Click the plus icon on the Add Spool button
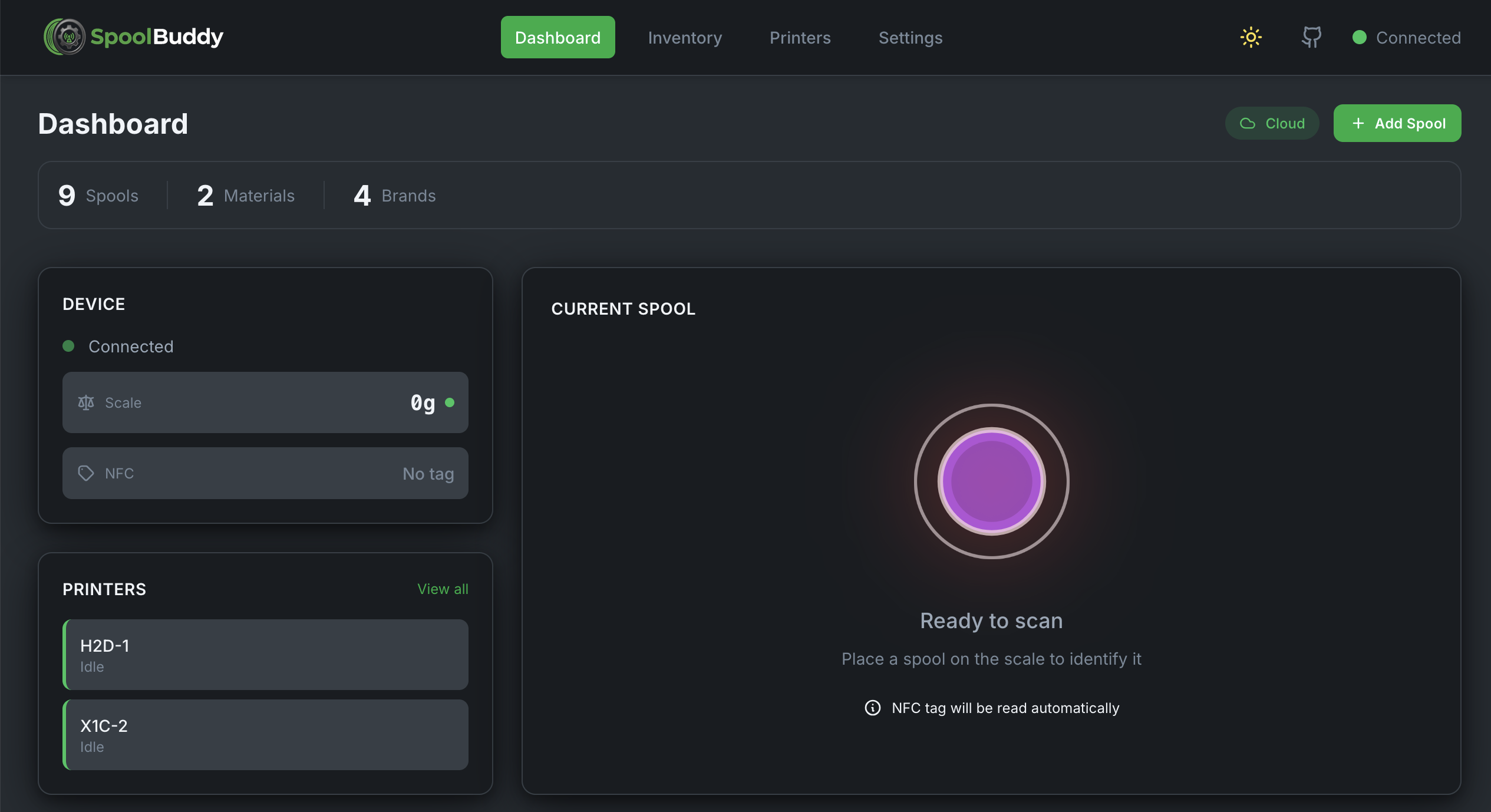 1358,123
